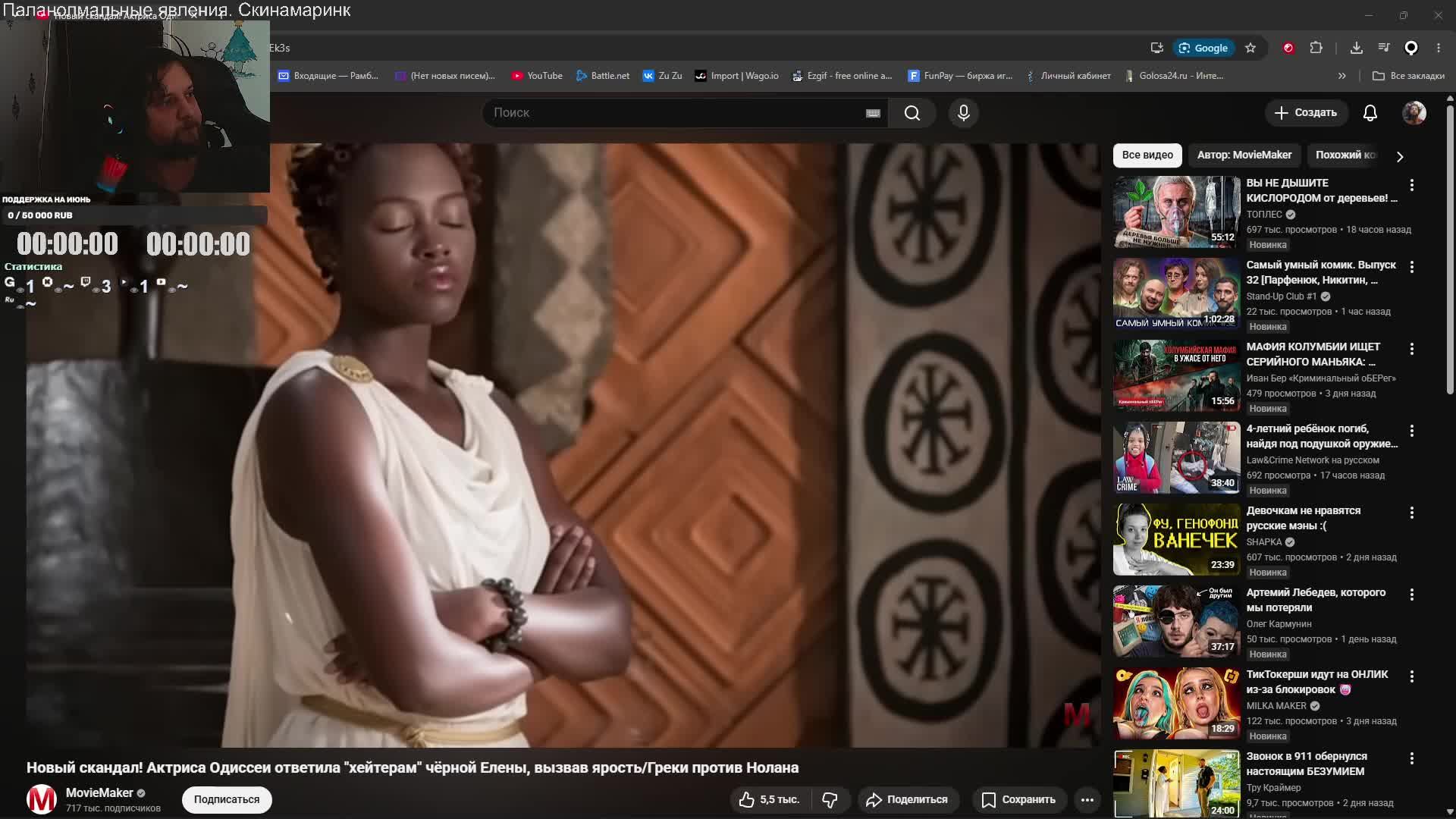This screenshot has width=1456, height=819.
Task: Click the Подписаться subscribe button
Action: pos(227,800)
